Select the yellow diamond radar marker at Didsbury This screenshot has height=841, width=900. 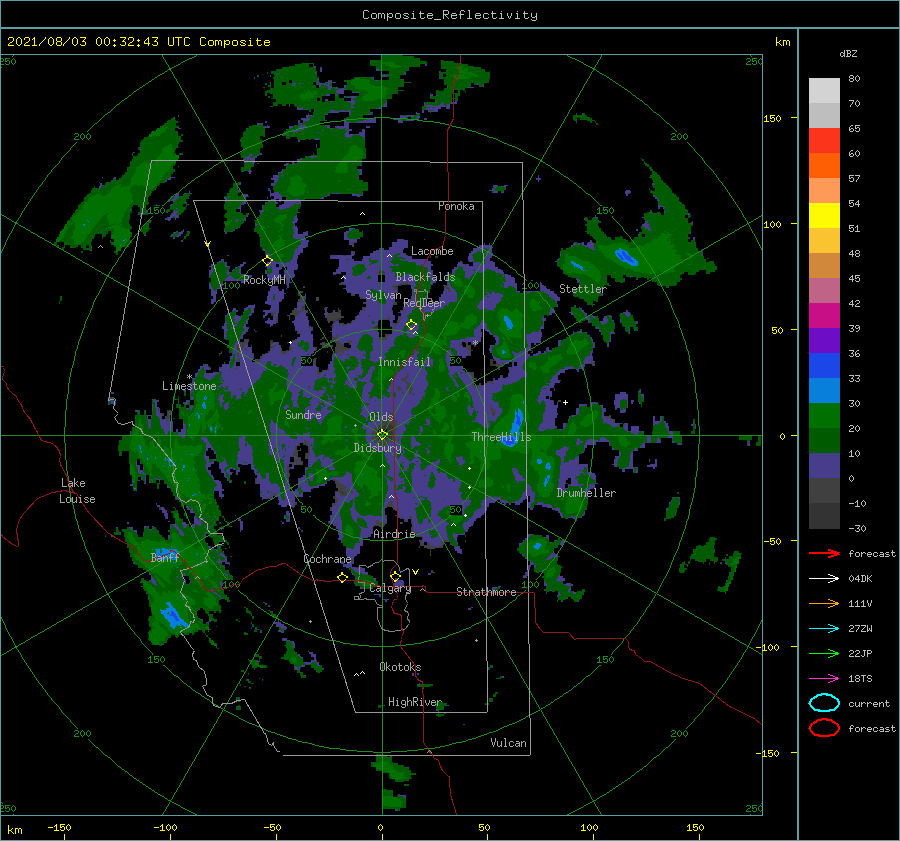tap(382, 435)
